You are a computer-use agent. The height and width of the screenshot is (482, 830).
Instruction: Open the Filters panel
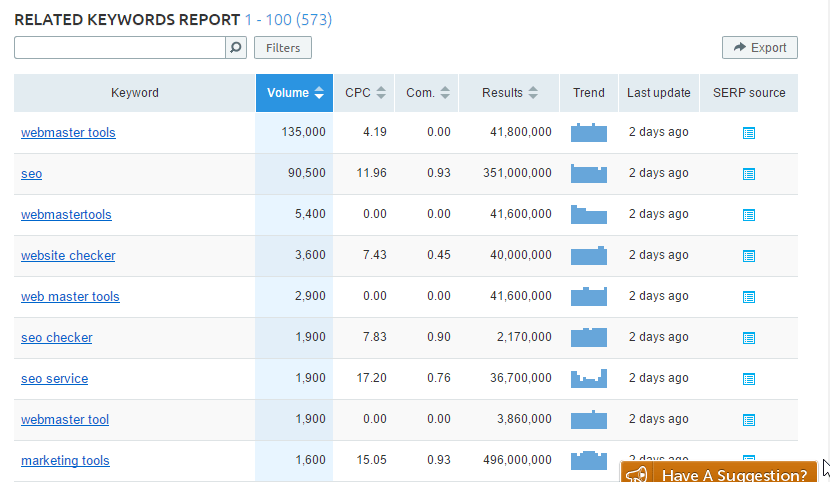pyautogui.click(x=283, y=48)
